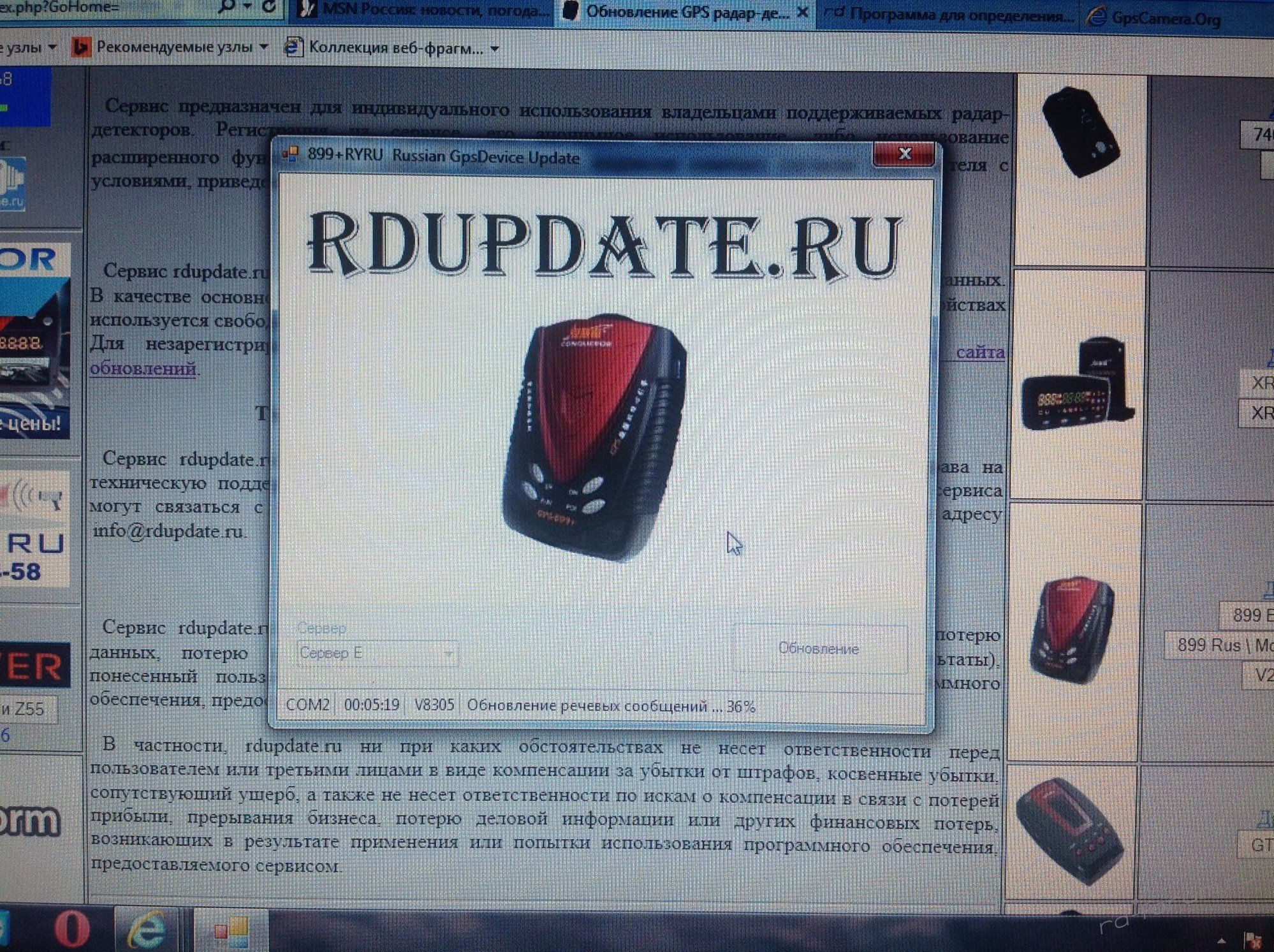1274x952 pixels.
Task: Open Opera from the taskbar
Action: point(71,929)
